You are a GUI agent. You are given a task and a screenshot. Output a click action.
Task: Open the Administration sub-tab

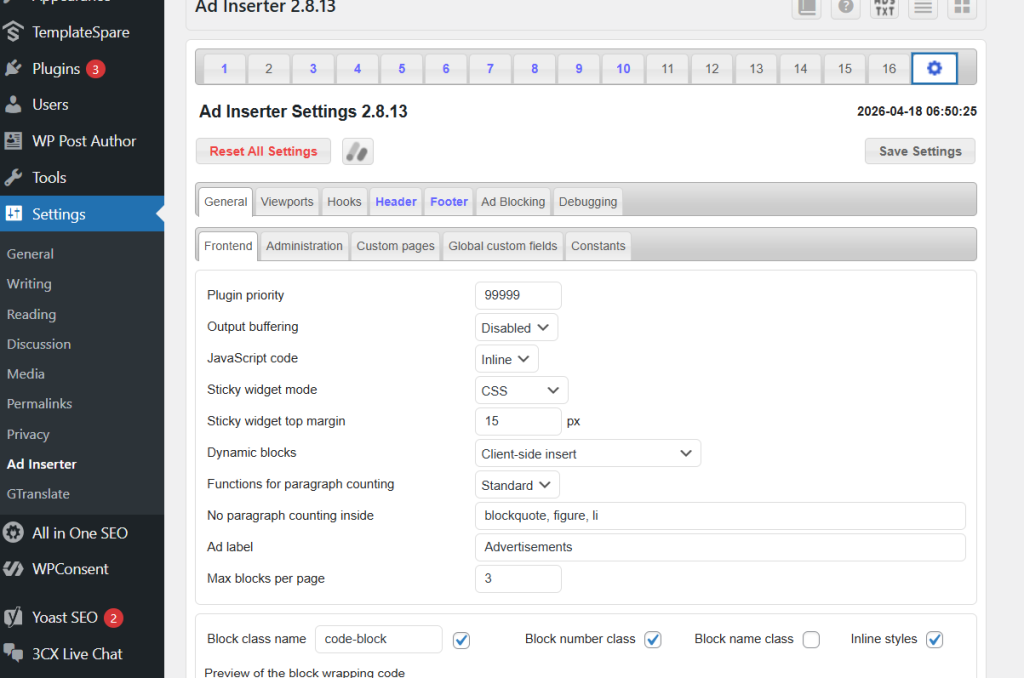click(x=304, y=246)
